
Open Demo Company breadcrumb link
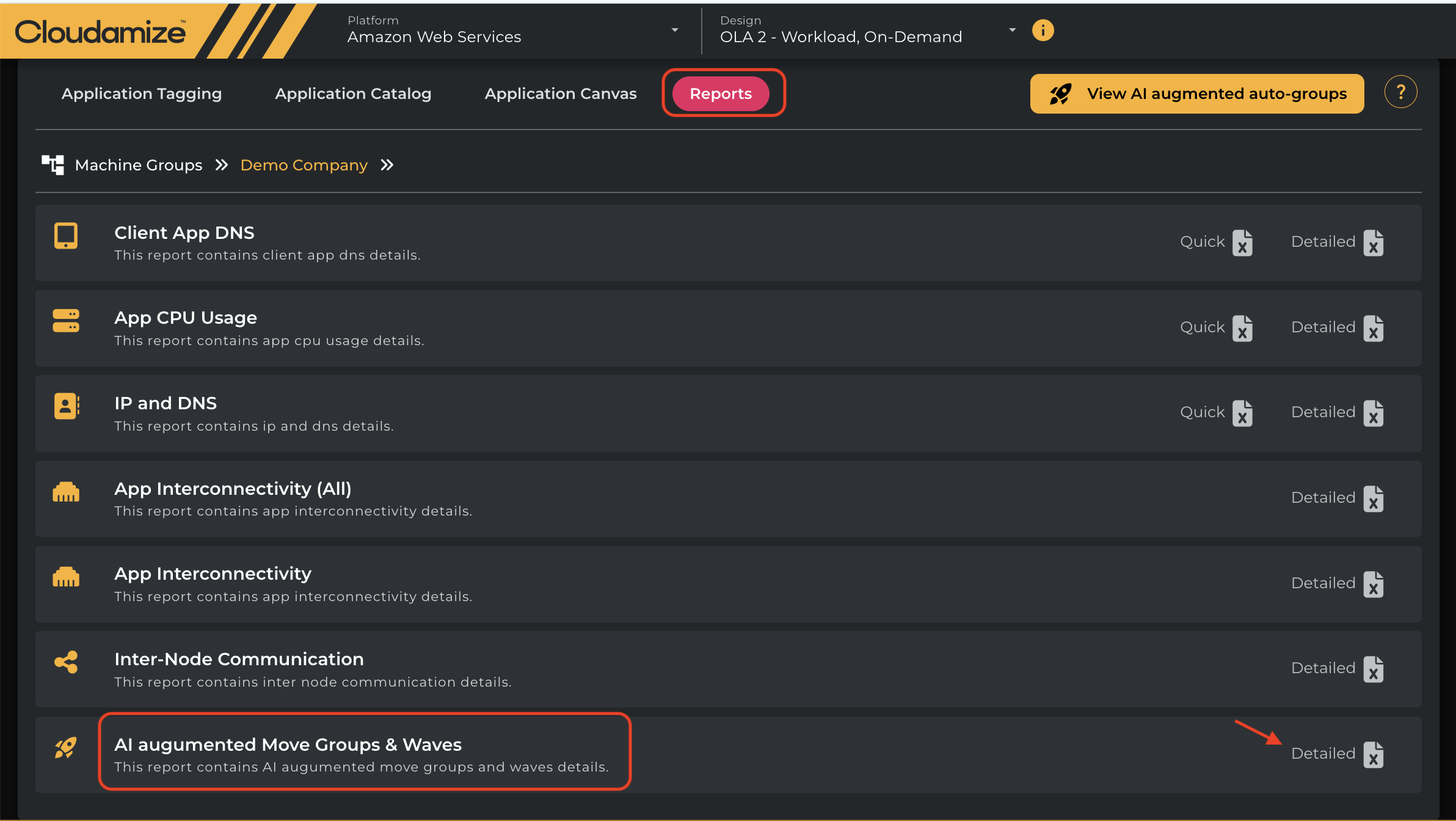coord(304,165)
